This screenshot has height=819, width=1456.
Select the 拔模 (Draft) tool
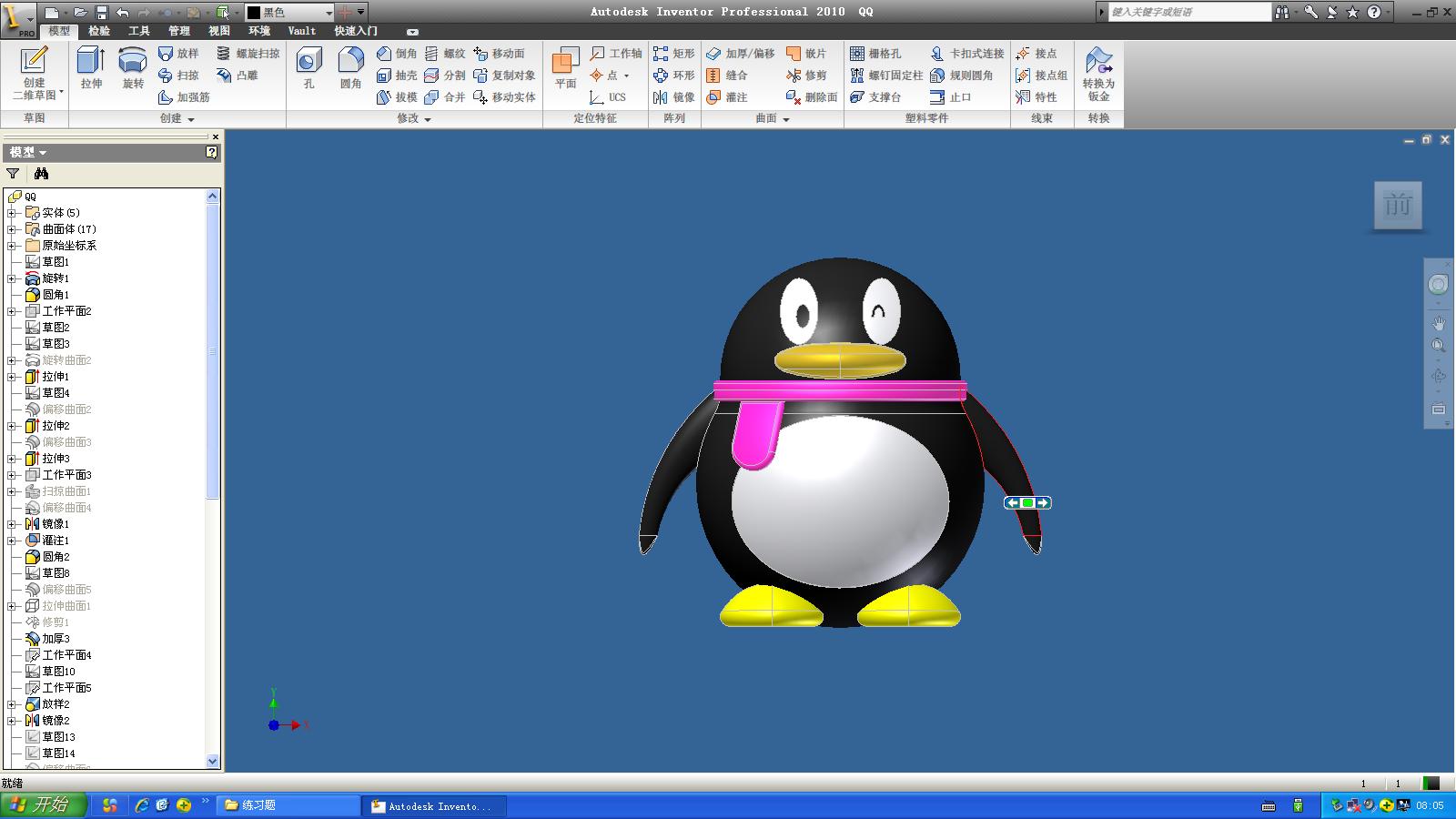point(397,97)
